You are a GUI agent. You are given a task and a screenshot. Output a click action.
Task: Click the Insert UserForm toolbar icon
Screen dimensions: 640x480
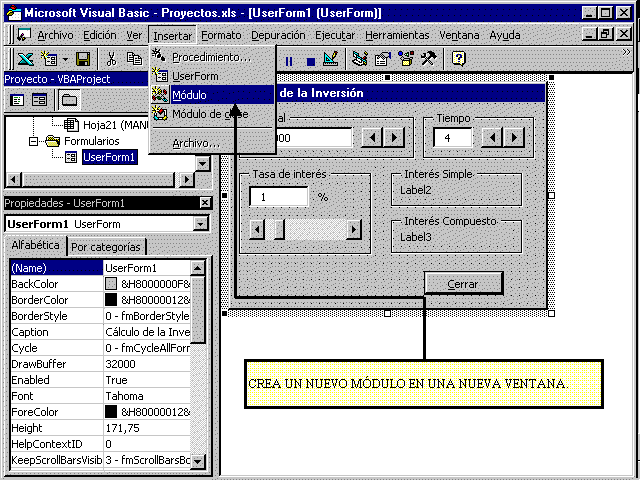(x=49, y=59)
